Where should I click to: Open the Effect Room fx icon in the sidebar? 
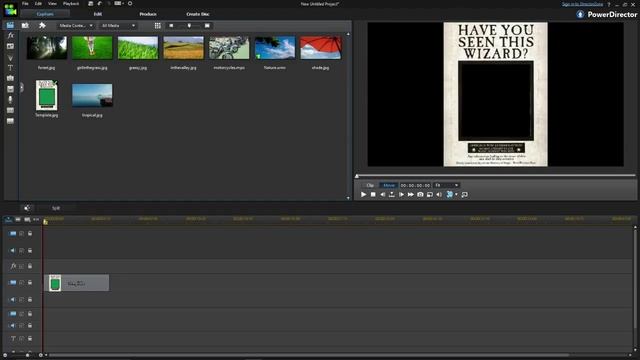click(x=11, y=36)
